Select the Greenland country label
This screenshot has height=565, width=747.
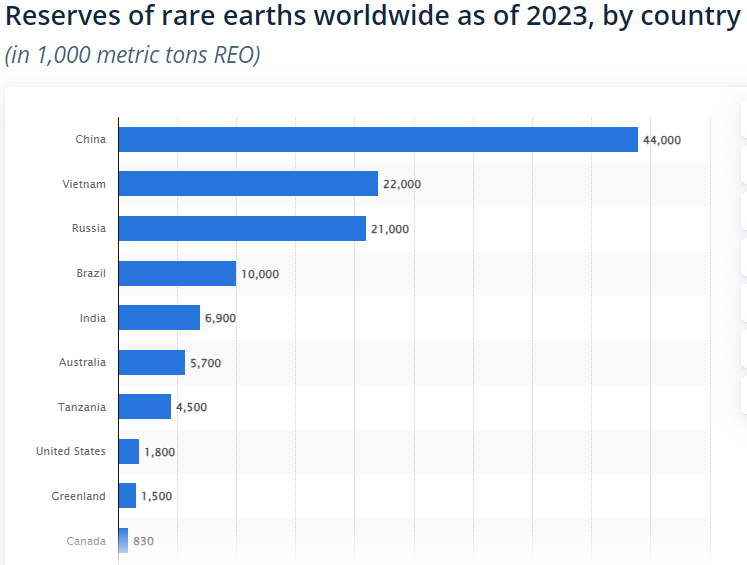(x=79, y=496)
